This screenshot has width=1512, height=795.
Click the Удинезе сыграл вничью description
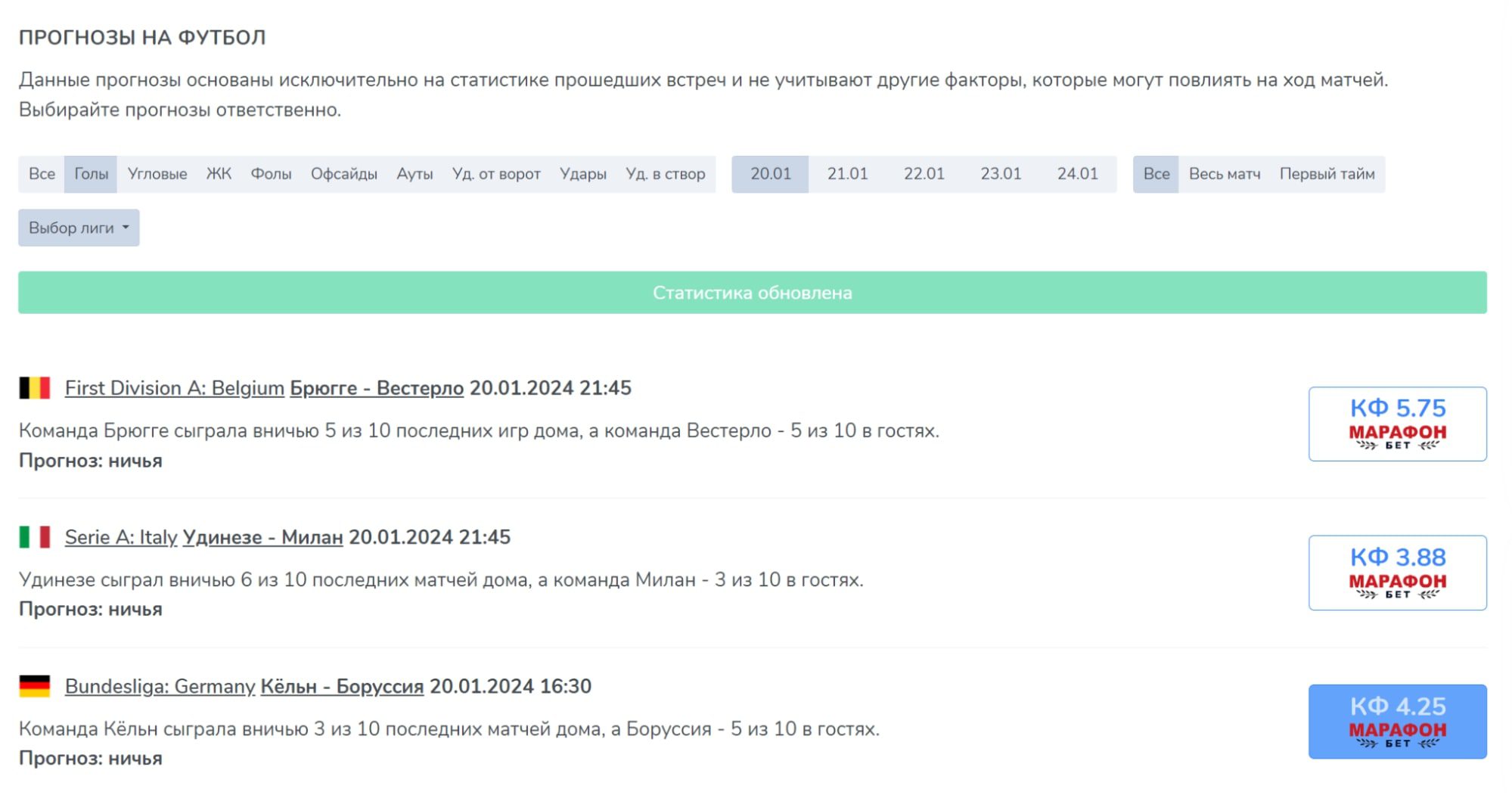441,579
